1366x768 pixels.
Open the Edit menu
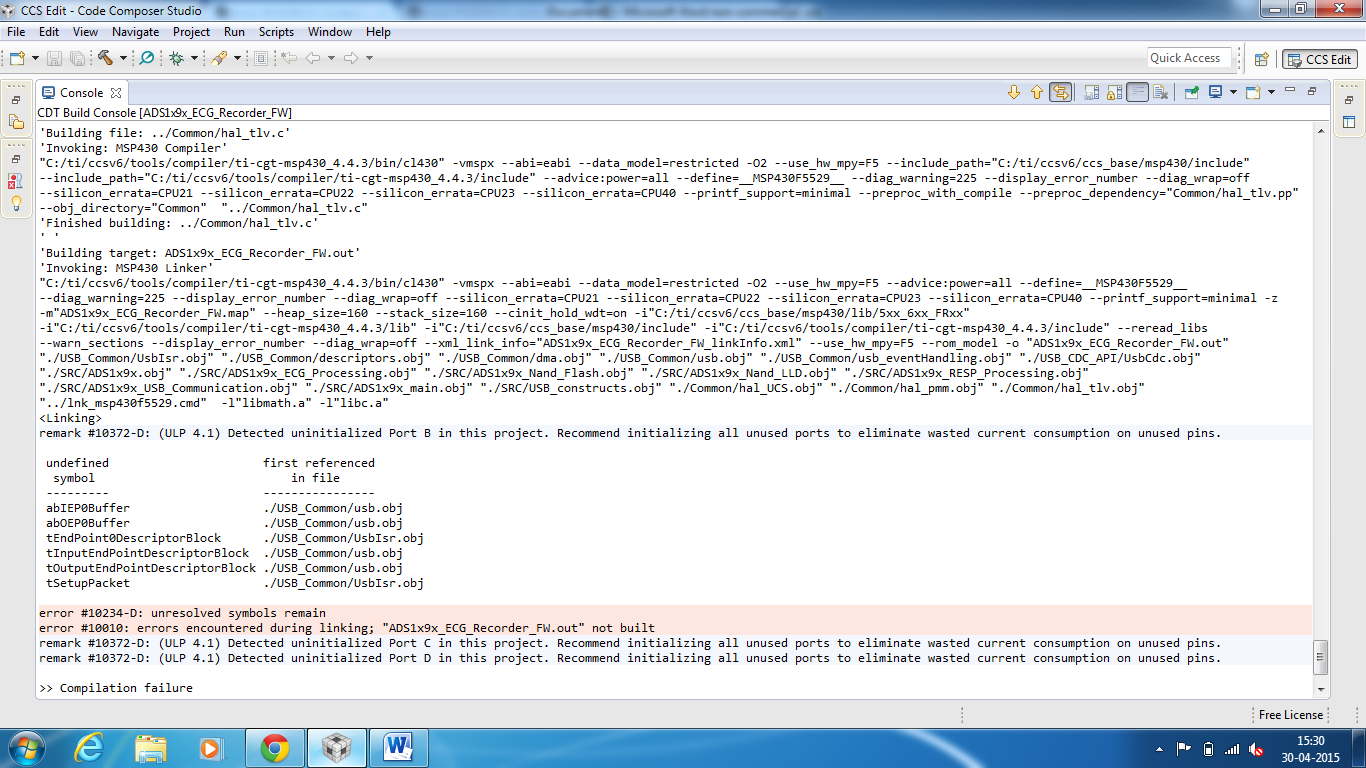click(x=49, y=32)
